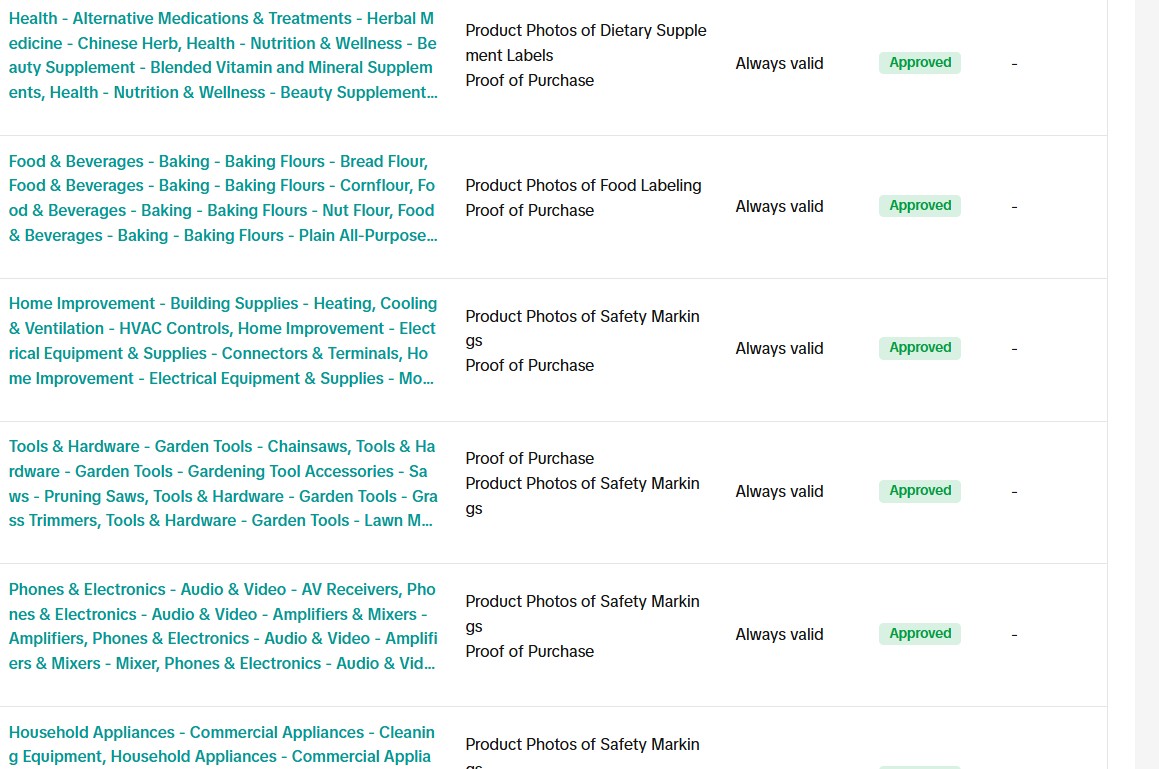The width and height of the screenshot is (1159, 769).
Task: Click the Approved badge in the Home Improvement row
Action: [x=919, y=348]
